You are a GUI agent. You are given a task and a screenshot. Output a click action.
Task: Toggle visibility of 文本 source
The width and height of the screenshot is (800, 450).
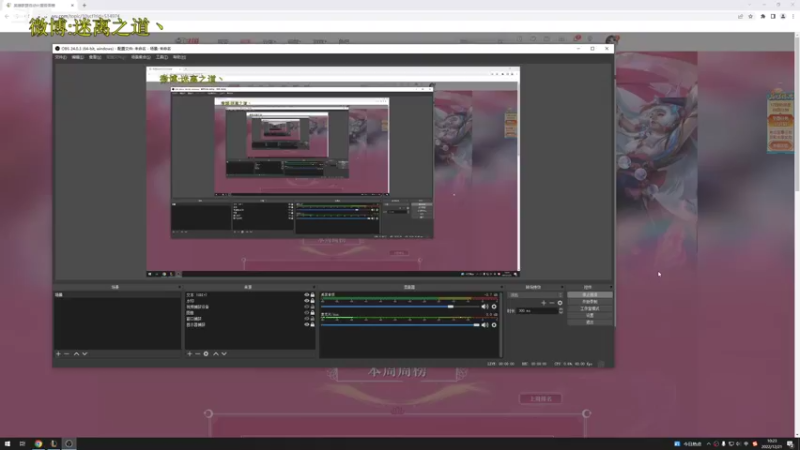tap(307, 295)
